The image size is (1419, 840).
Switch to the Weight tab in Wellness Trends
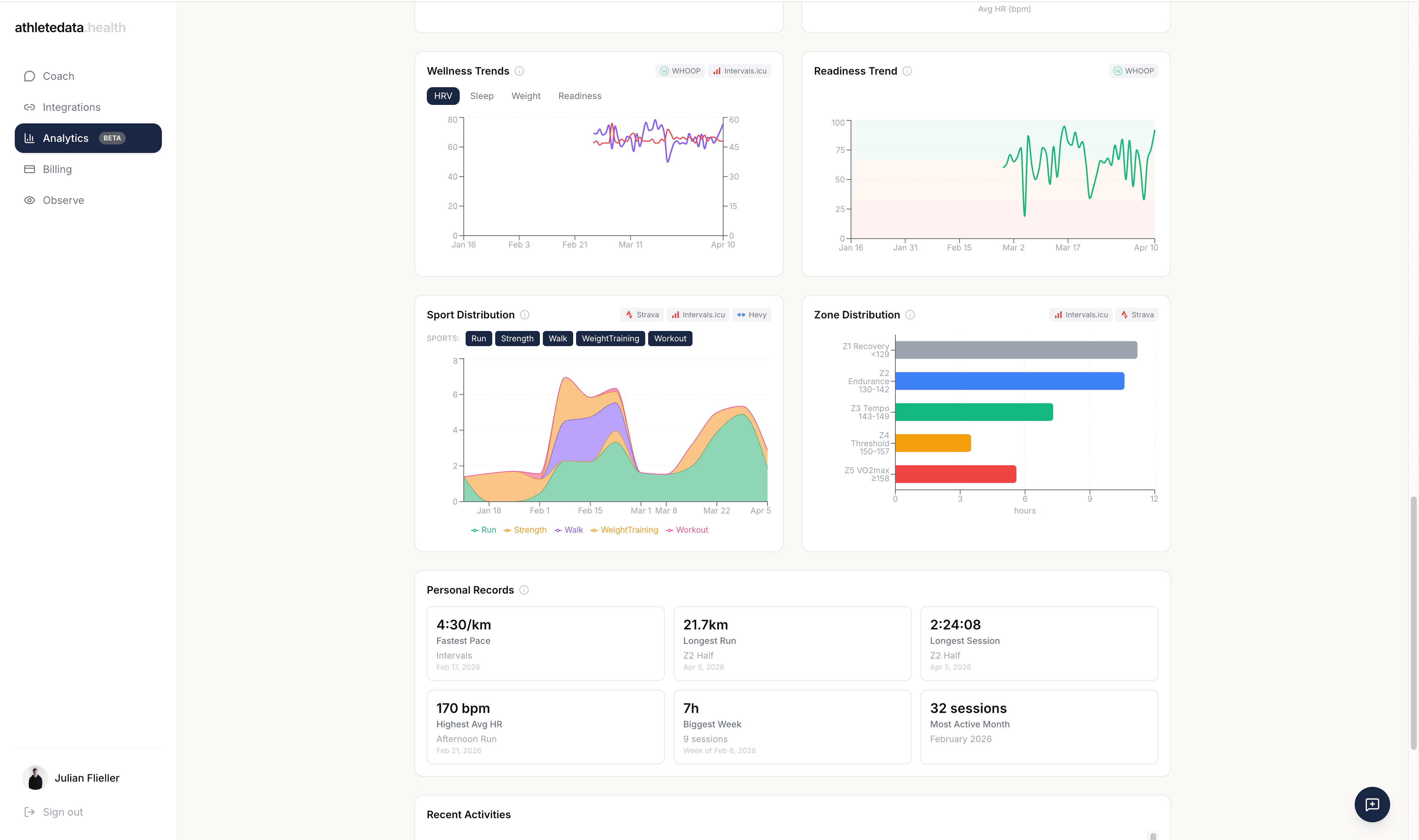[525, 96]
